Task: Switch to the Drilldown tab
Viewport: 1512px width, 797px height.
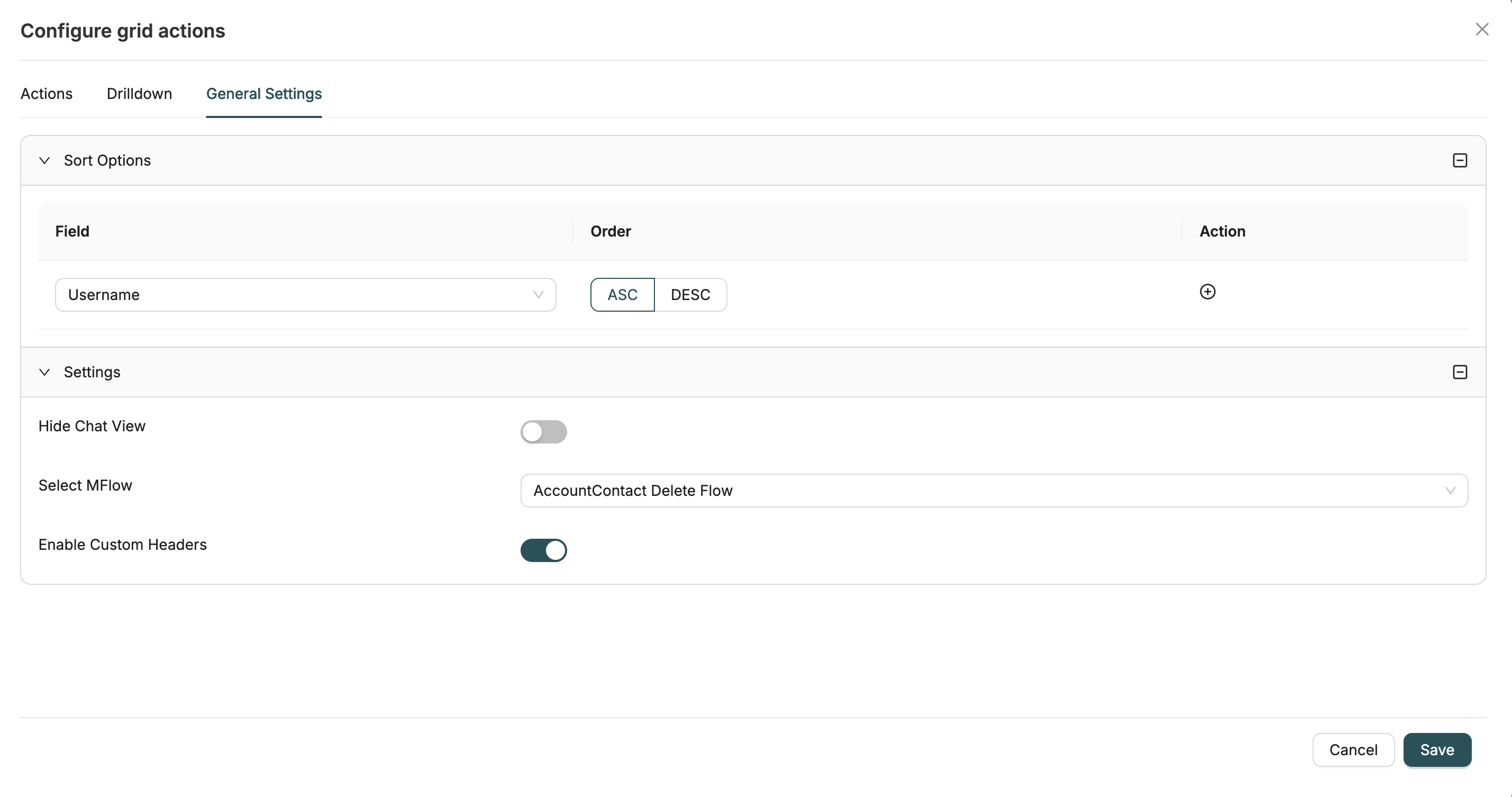Action: click(139, 93)
